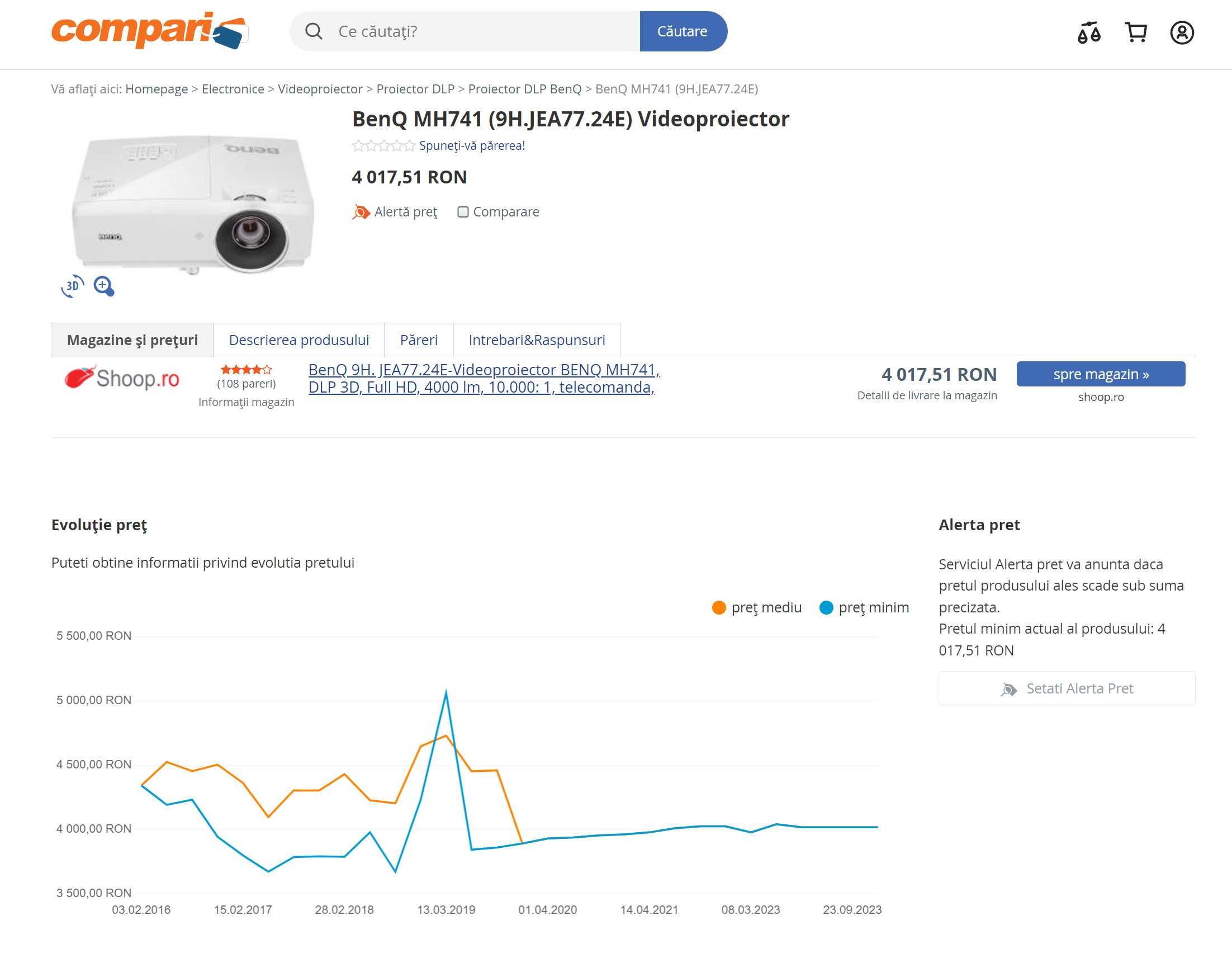Open the Intrebari&Raspunsuri tab
1232x958 pixels.
[537, 340]
